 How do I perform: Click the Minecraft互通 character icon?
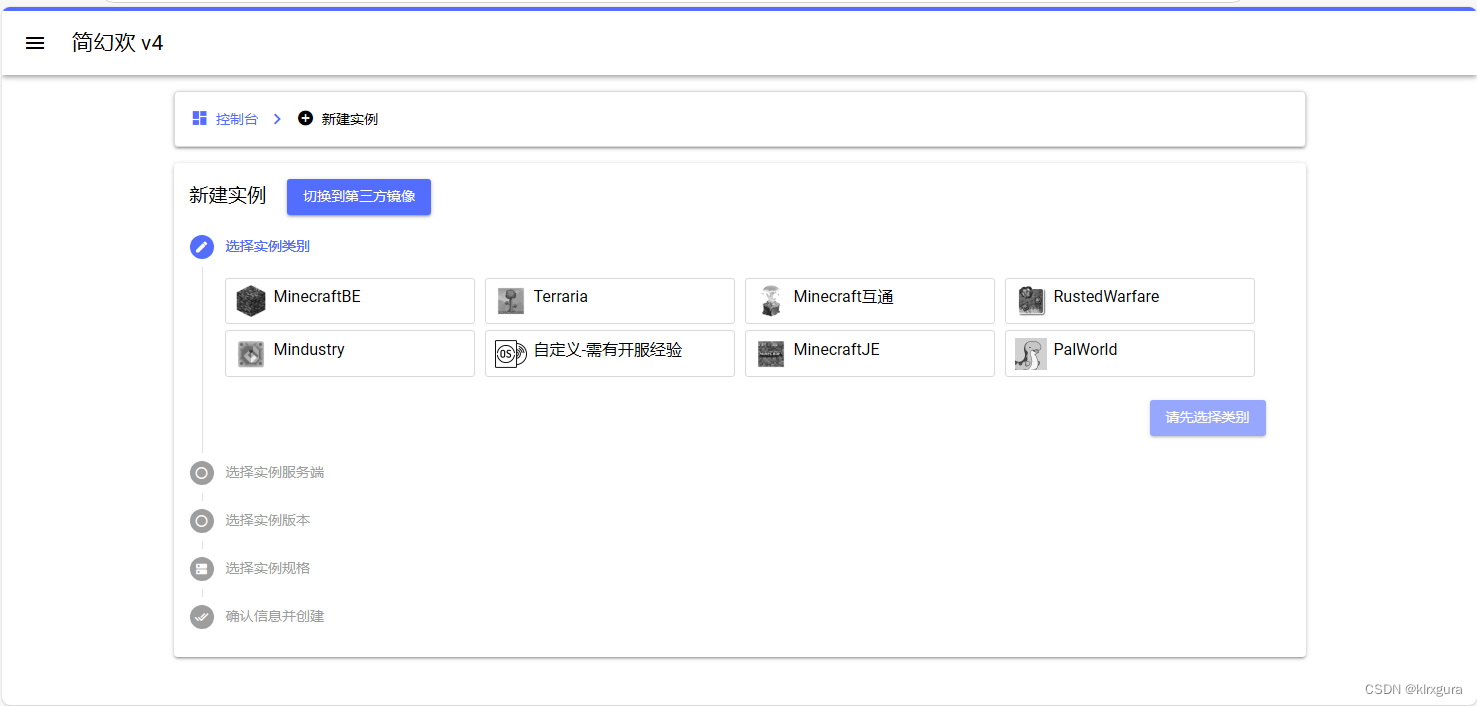tap(770, 300)
